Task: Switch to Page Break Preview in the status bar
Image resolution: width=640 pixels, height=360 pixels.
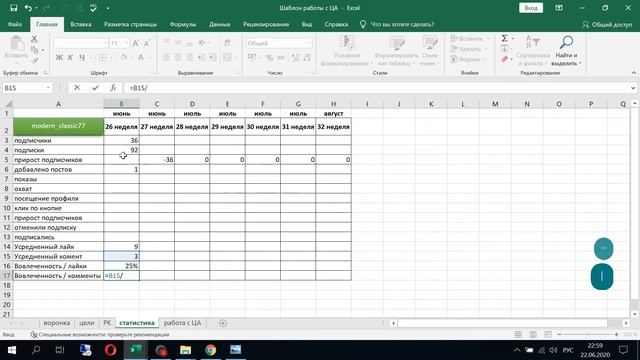Action: click(x=548, y=334)
